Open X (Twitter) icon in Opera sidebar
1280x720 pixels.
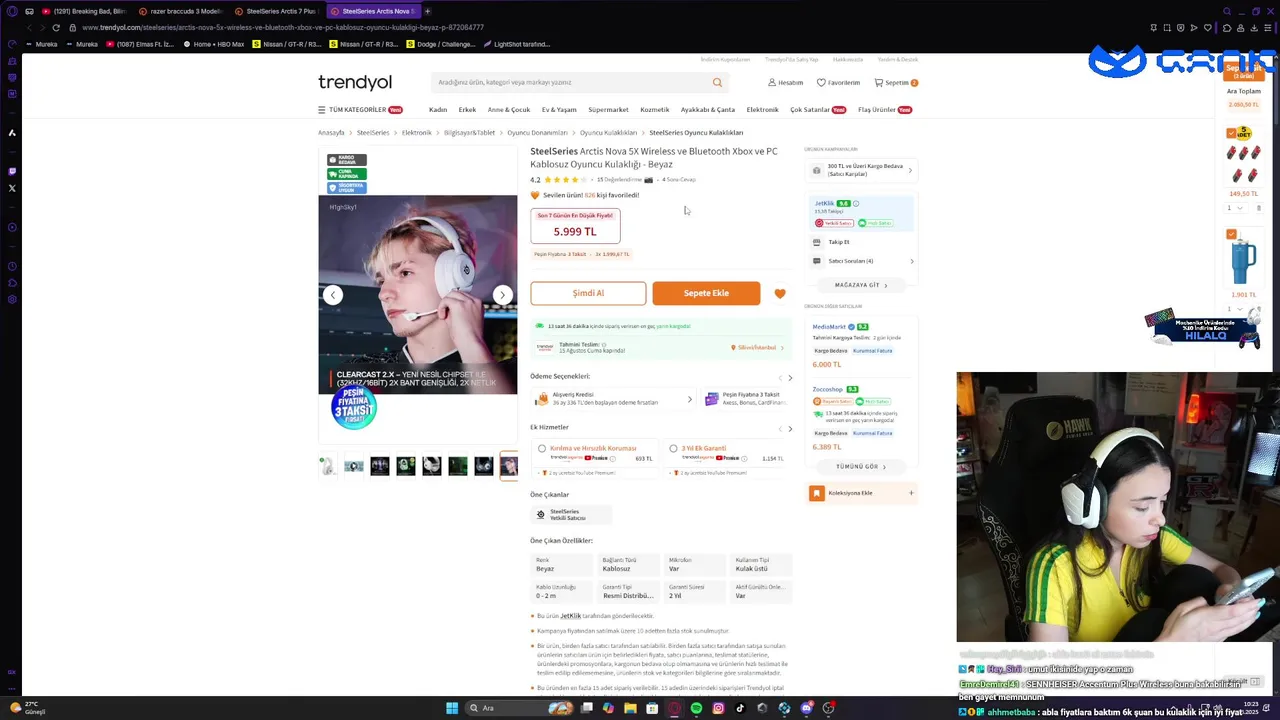[12, 188]
